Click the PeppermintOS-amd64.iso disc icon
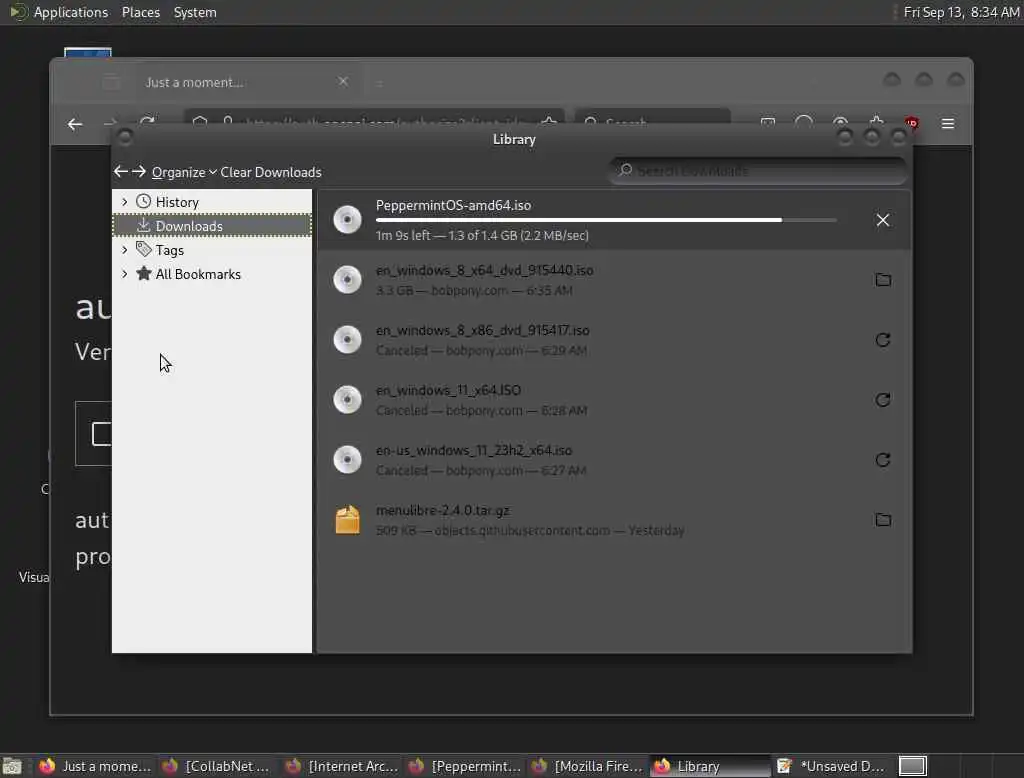Screen dimensions: 1024x778 (347, 219)
